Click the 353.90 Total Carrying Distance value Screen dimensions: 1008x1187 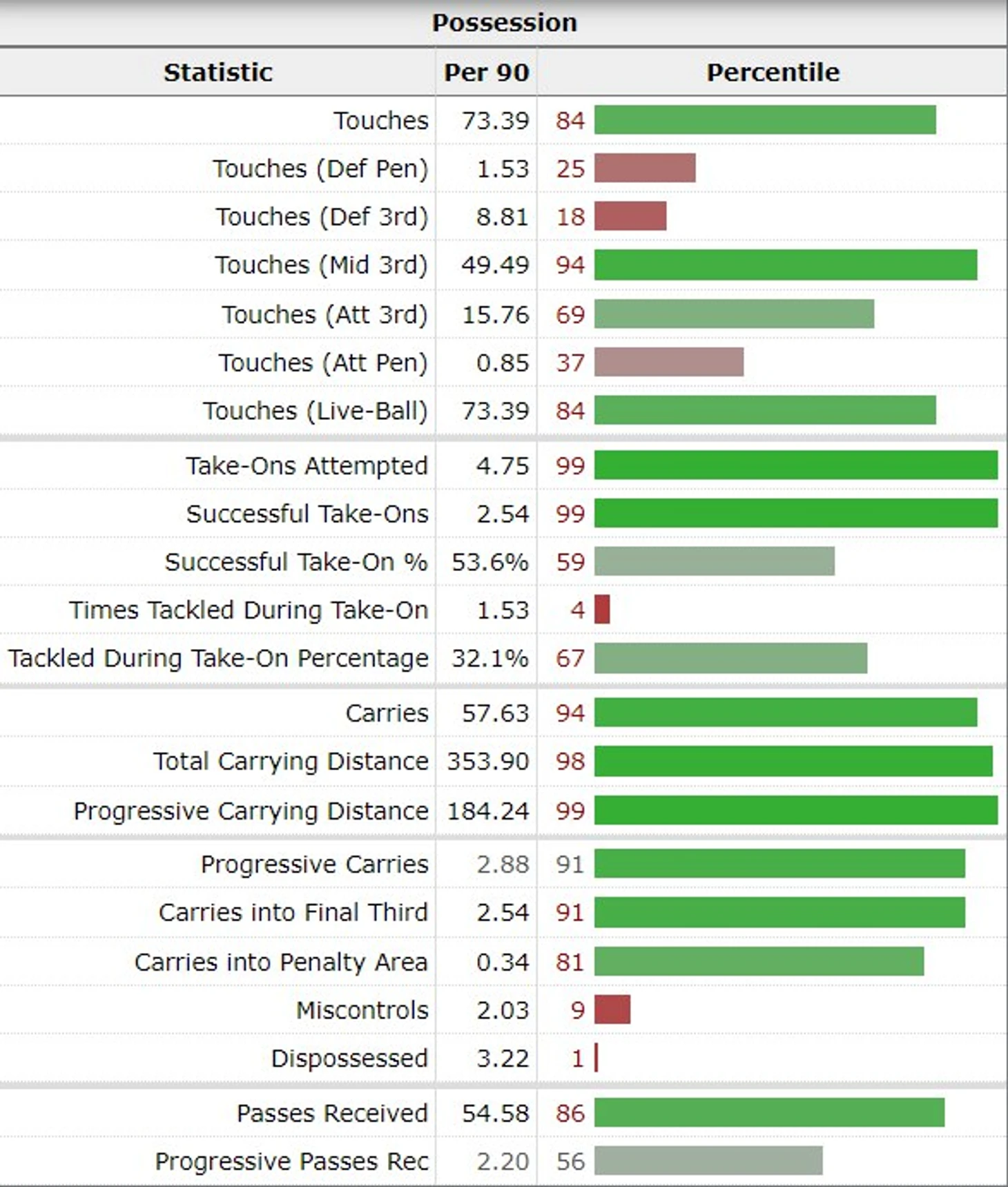tap(488, 761)
